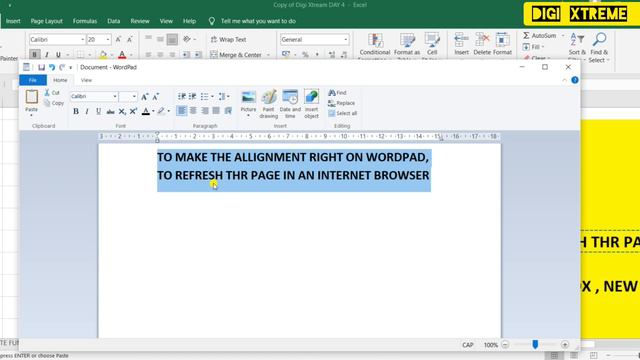Open Paragraph dialog icon in WordPad
This screenshot has width=640, height=360.
228,111
